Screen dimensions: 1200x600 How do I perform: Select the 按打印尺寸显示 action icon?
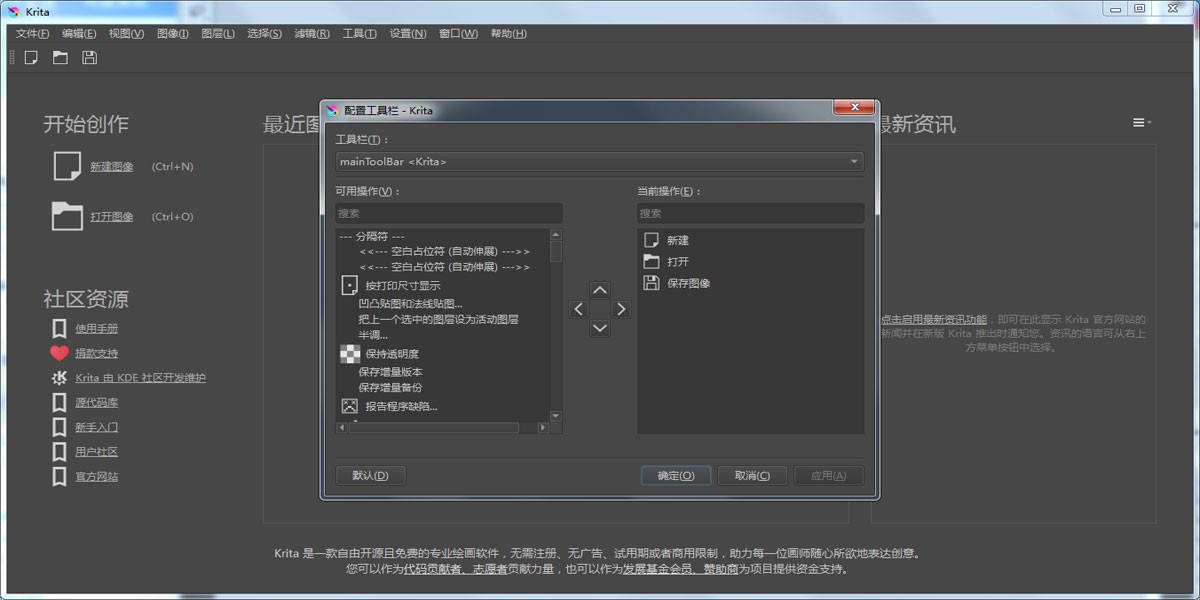tap(348, 285)
